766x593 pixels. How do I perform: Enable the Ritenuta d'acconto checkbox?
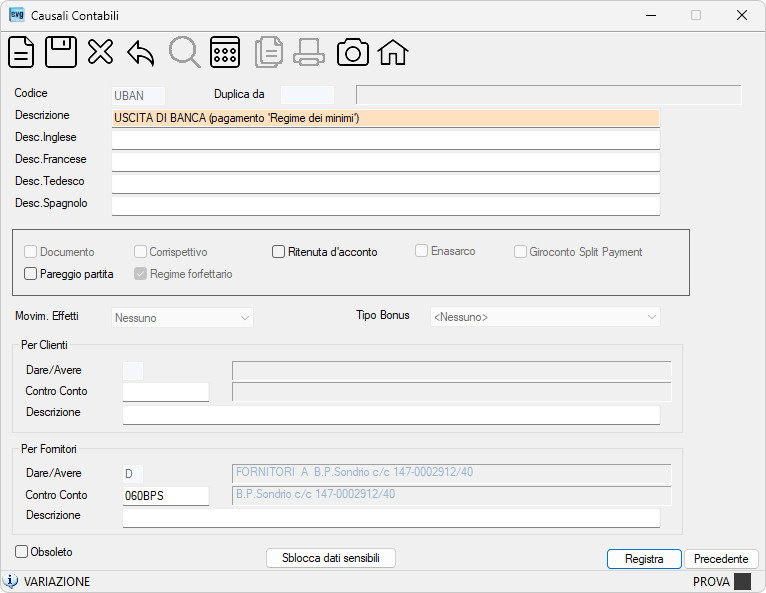pyautogui.click(x=278, y=252)
